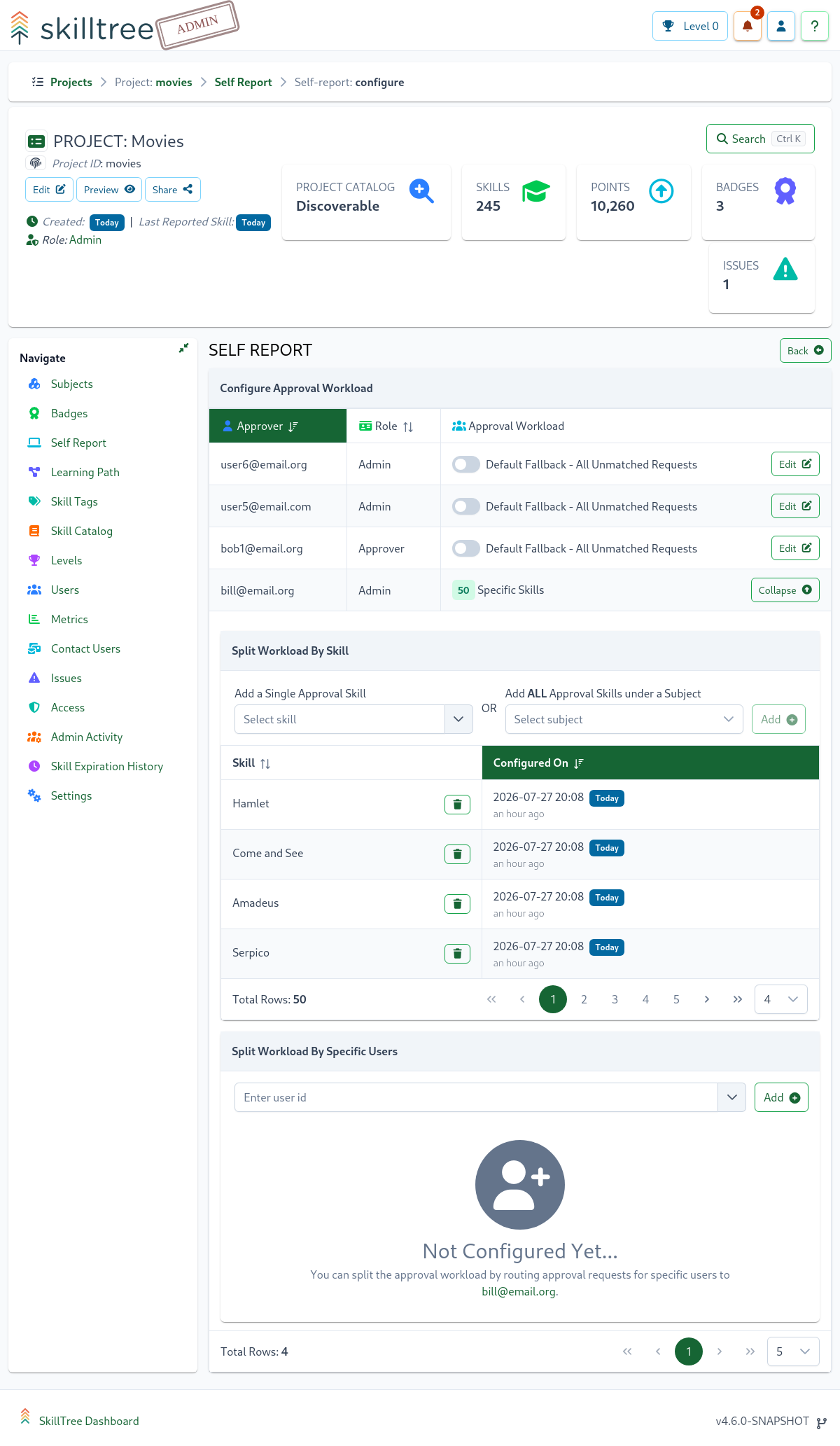Toggle default fallback for user5@email.com
This screenshot has width=840, height=1446.
[465, 506]
